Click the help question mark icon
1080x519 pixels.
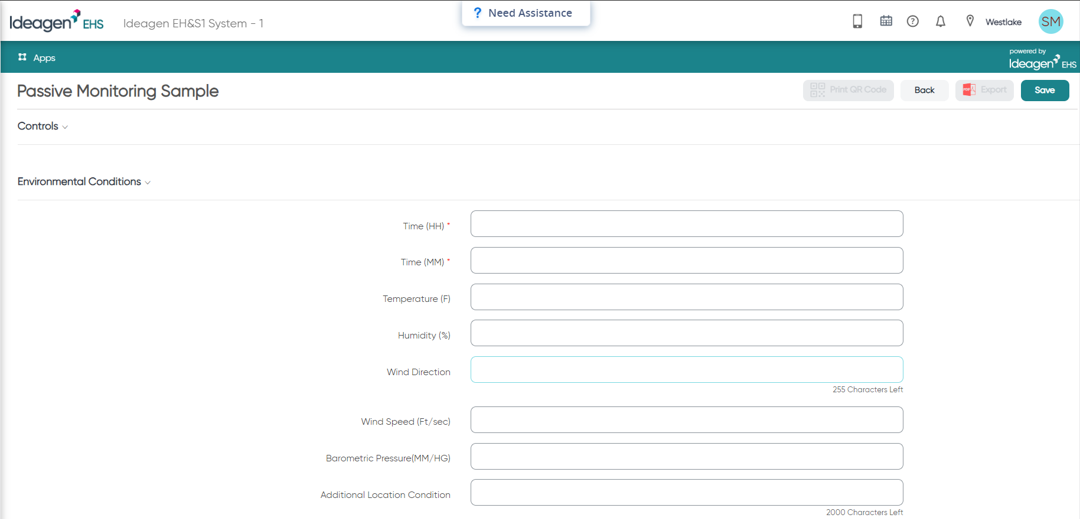pyautogui.click(x=913, y=21)
